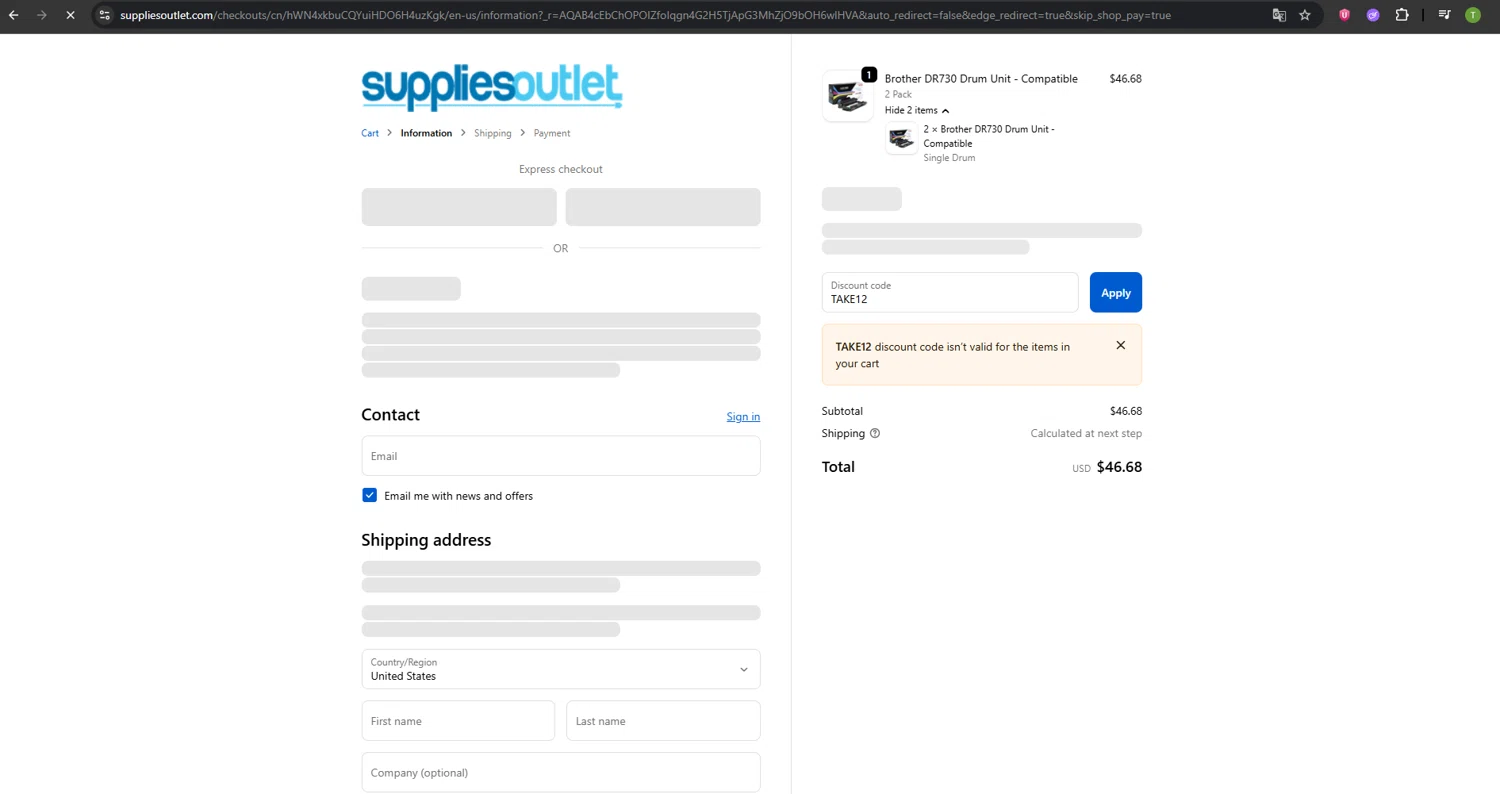Stop the page from loading
Screen dimensions: 1500x794
[70, 15]
